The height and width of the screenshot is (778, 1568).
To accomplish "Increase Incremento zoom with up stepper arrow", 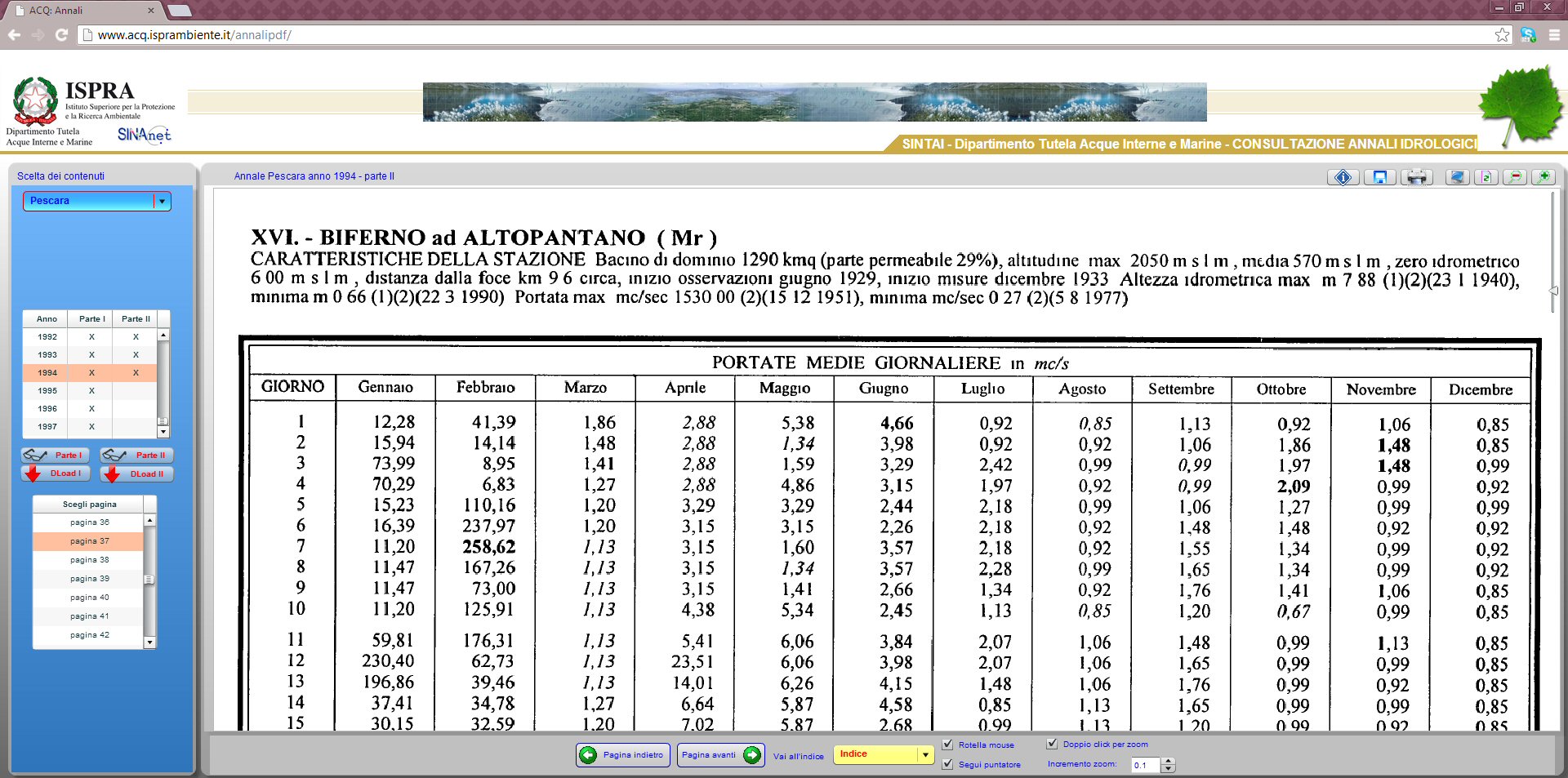I will click(1169, 761).
